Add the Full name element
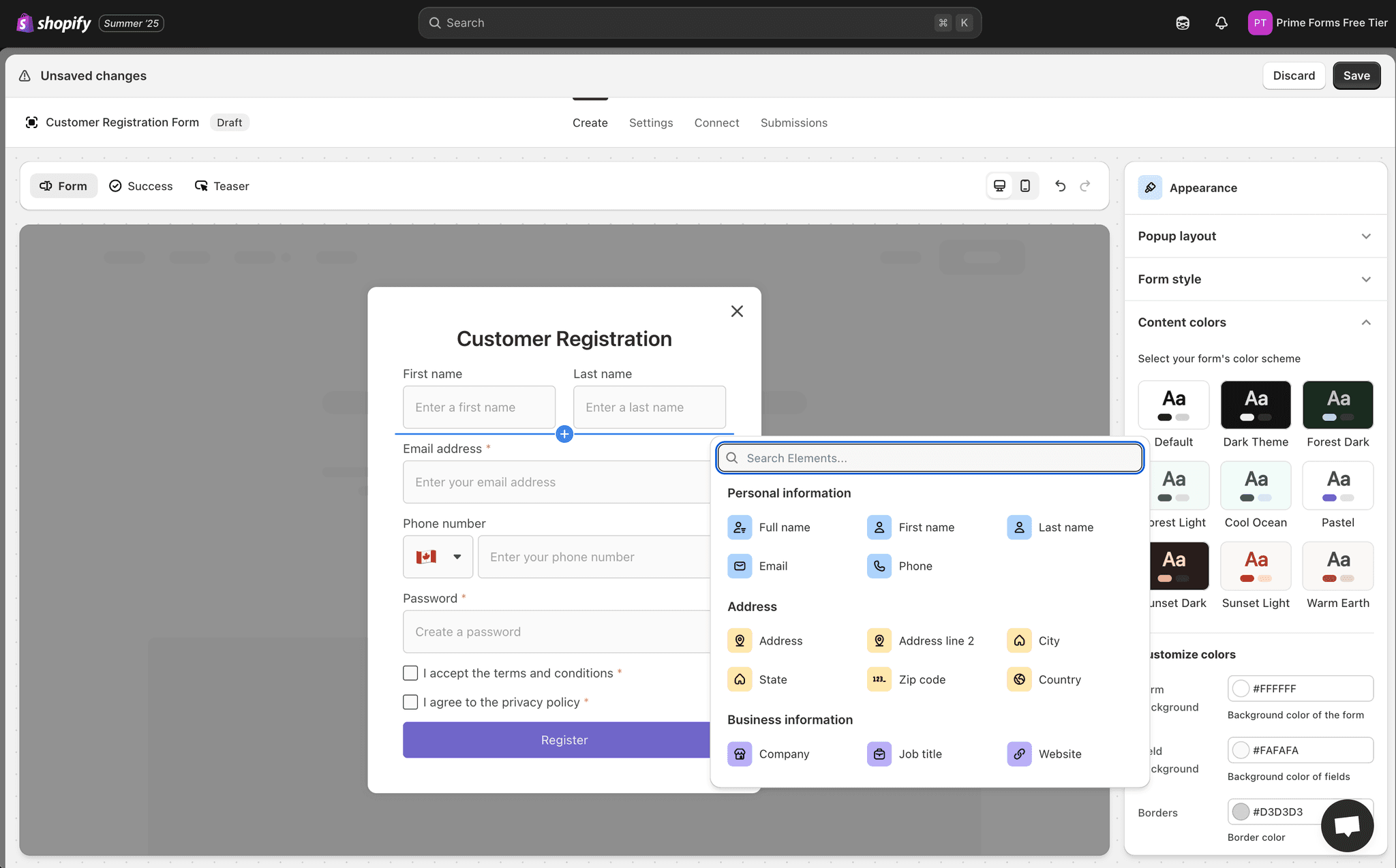 [x=769, y=527]
